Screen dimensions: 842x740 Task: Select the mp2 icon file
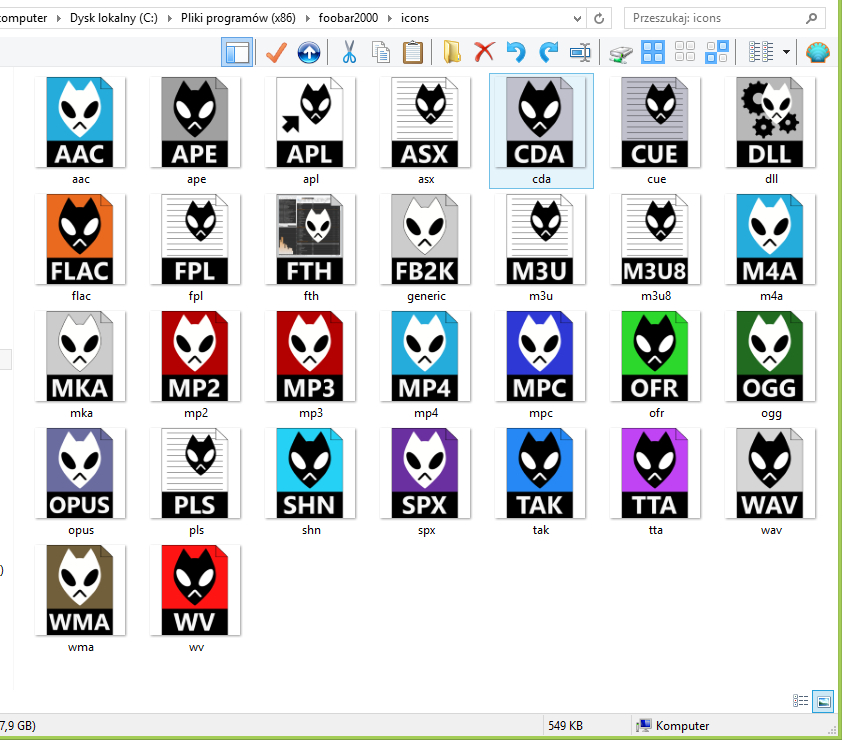(195, 365)
